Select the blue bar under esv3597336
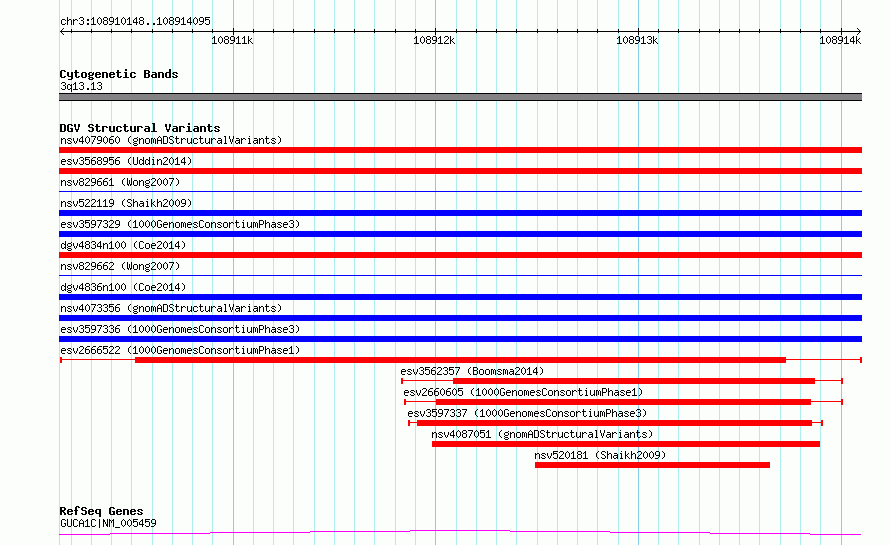 pyautogui.click(x=460, y=339)
